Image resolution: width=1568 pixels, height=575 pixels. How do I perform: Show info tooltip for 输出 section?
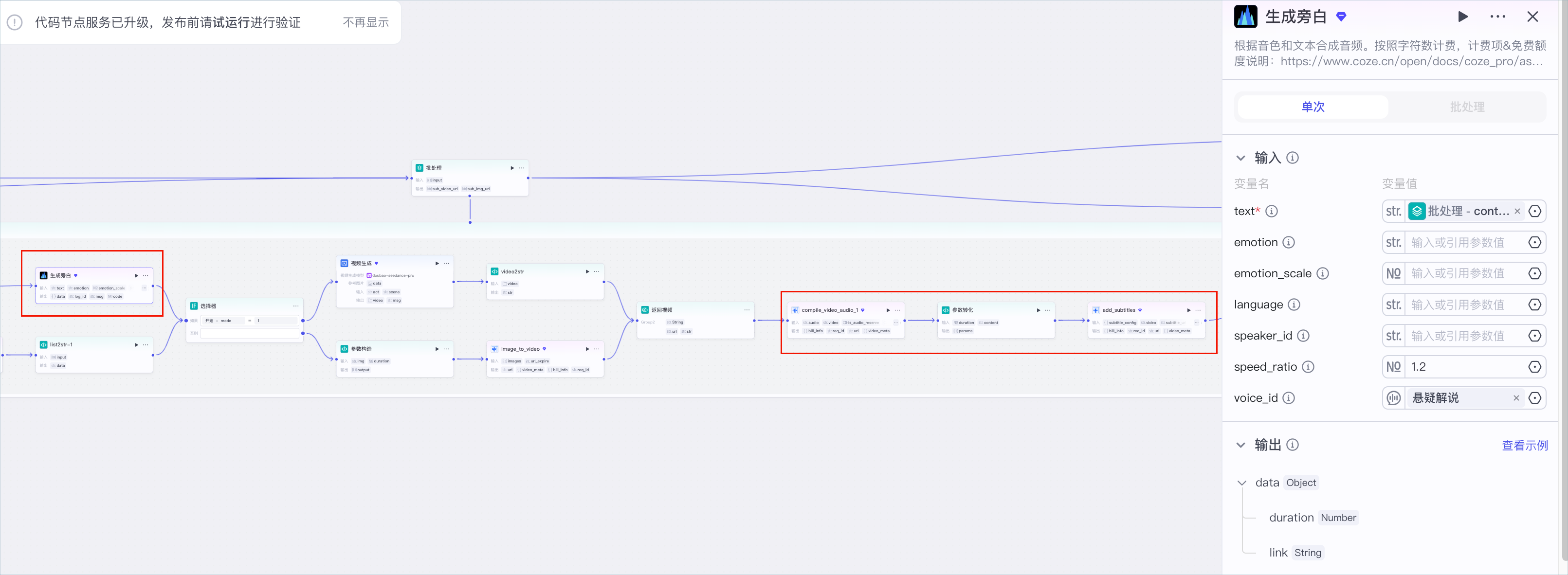(1292, 445)
